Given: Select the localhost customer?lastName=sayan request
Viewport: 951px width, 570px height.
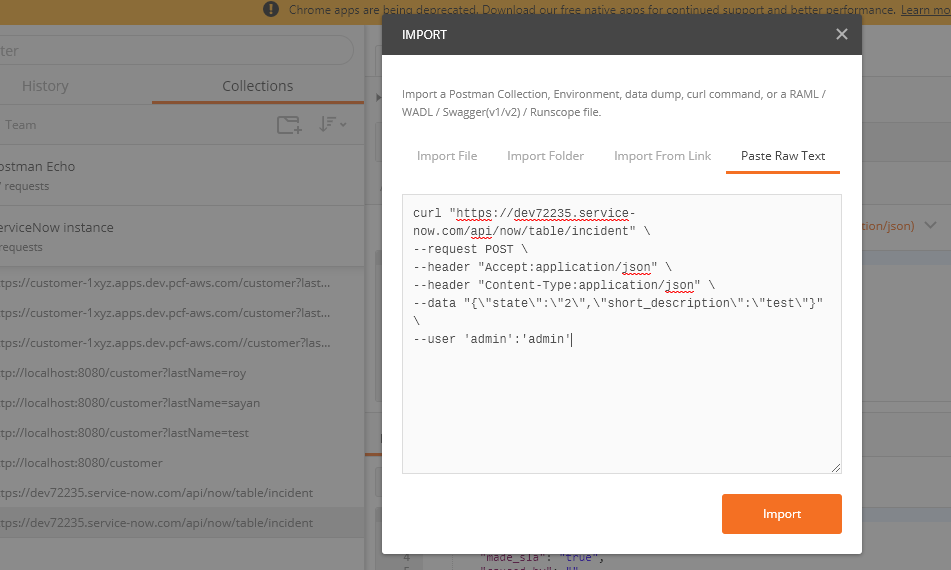Looking at the screenshot, I should point(128,403).
